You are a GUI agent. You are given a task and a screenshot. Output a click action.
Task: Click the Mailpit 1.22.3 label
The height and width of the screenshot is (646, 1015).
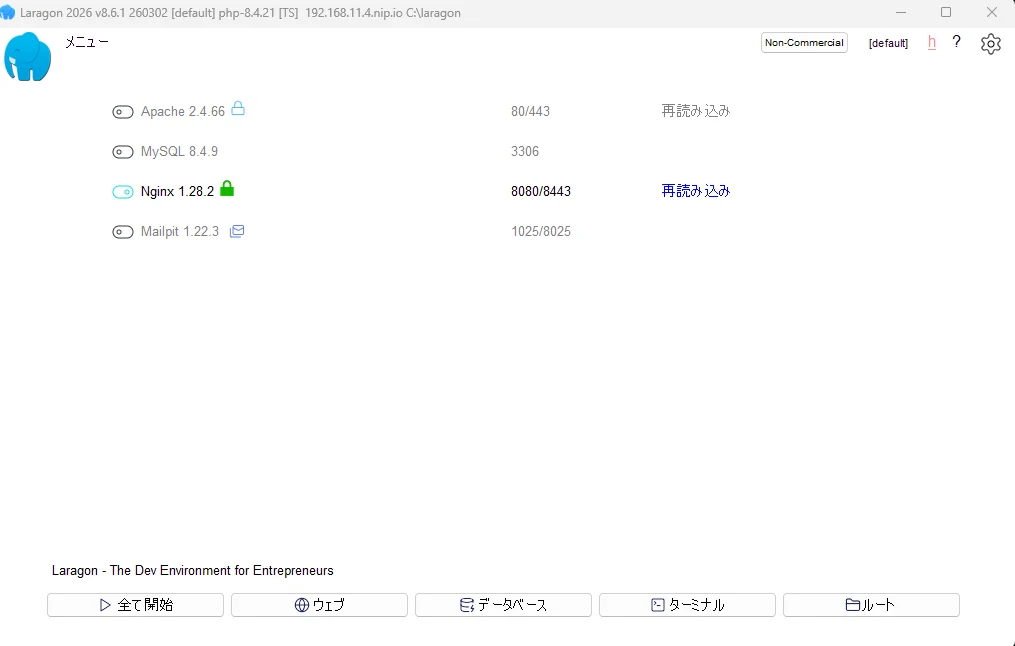pyautogui.click(x=180, y=232)
